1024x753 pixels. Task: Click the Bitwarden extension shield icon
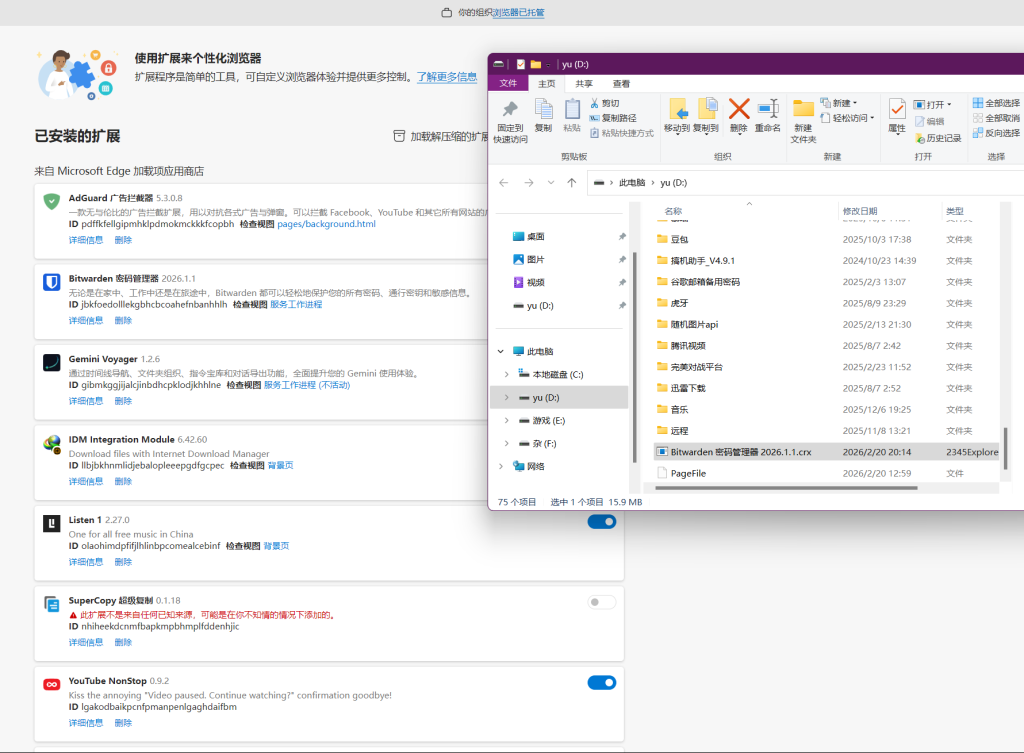click(x=52, y=282)
